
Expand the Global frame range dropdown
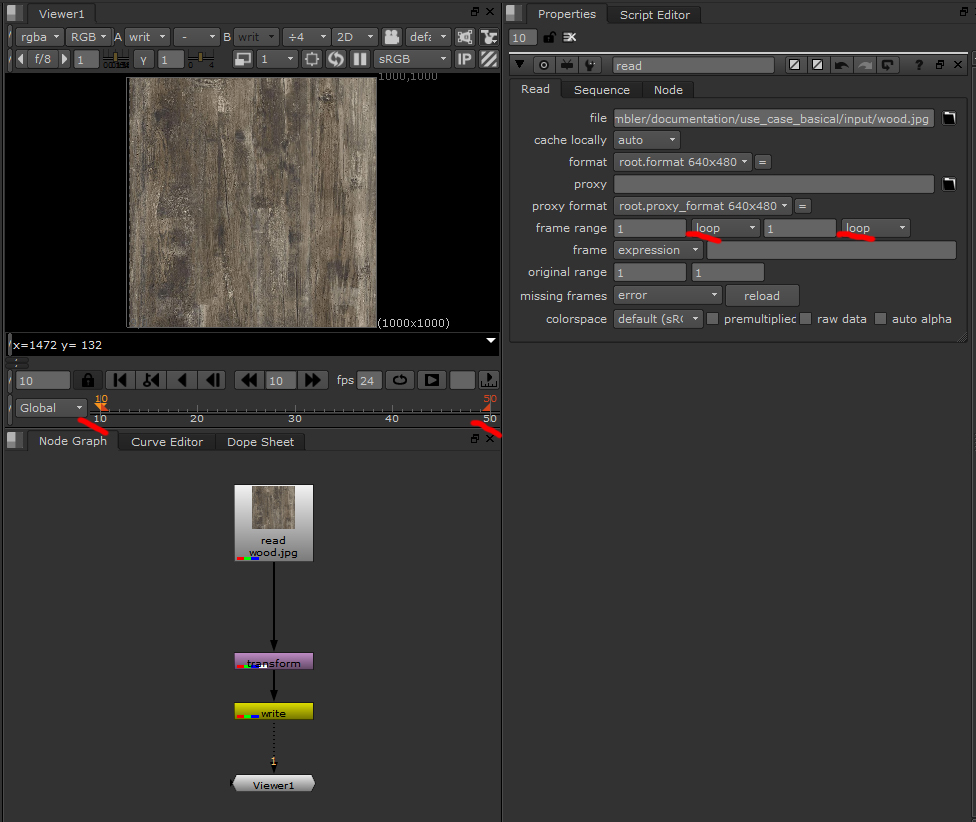point(51,408)
